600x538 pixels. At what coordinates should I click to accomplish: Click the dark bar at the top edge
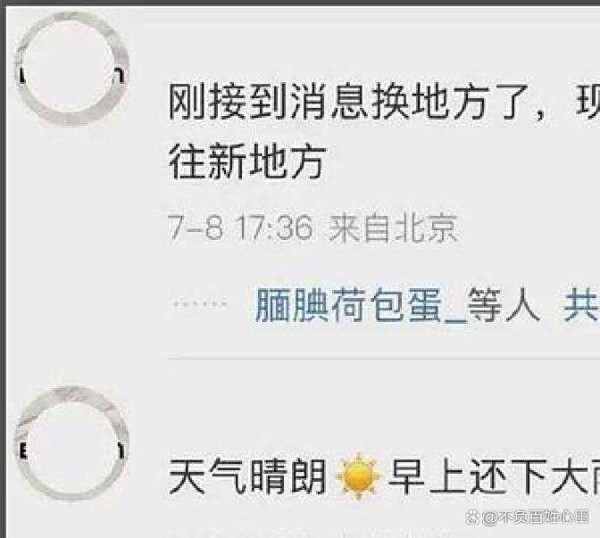point(300,3)
